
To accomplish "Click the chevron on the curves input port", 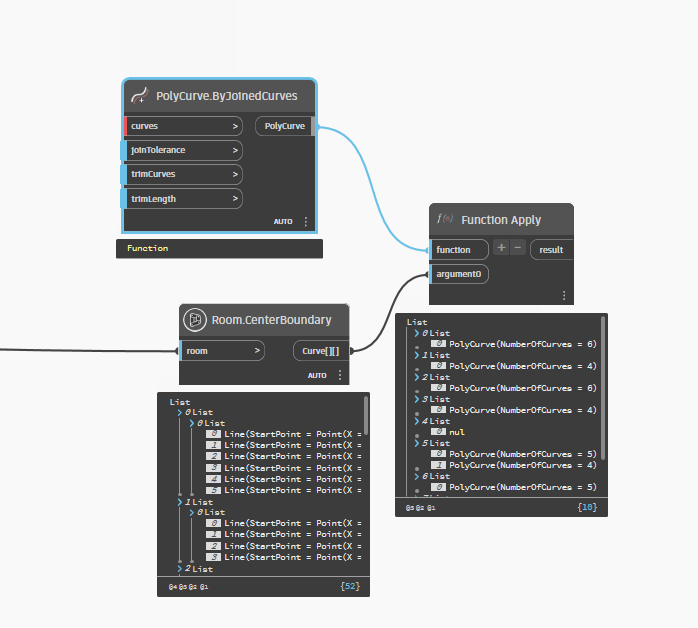I will pyautogui.click(x=236, y=126).
